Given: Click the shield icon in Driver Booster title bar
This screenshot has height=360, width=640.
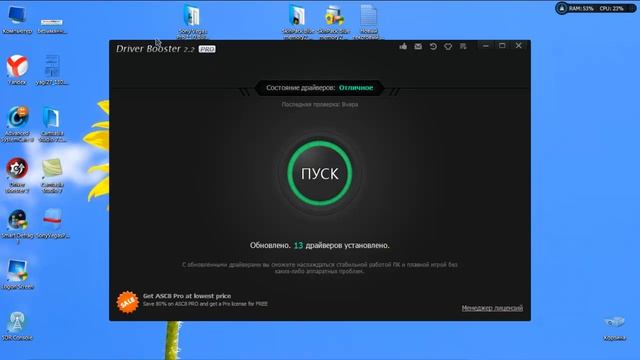Looking at the screenshot, I should pyautogui.click(x=448, y=47).
